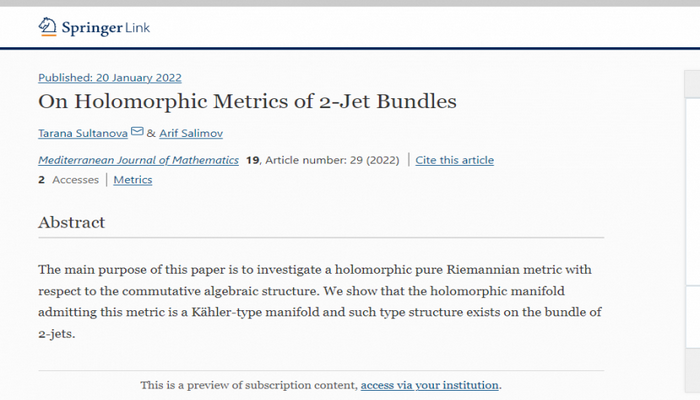
Task: Open Mediterranean Journal of Mathematics link
Action: 138,160
